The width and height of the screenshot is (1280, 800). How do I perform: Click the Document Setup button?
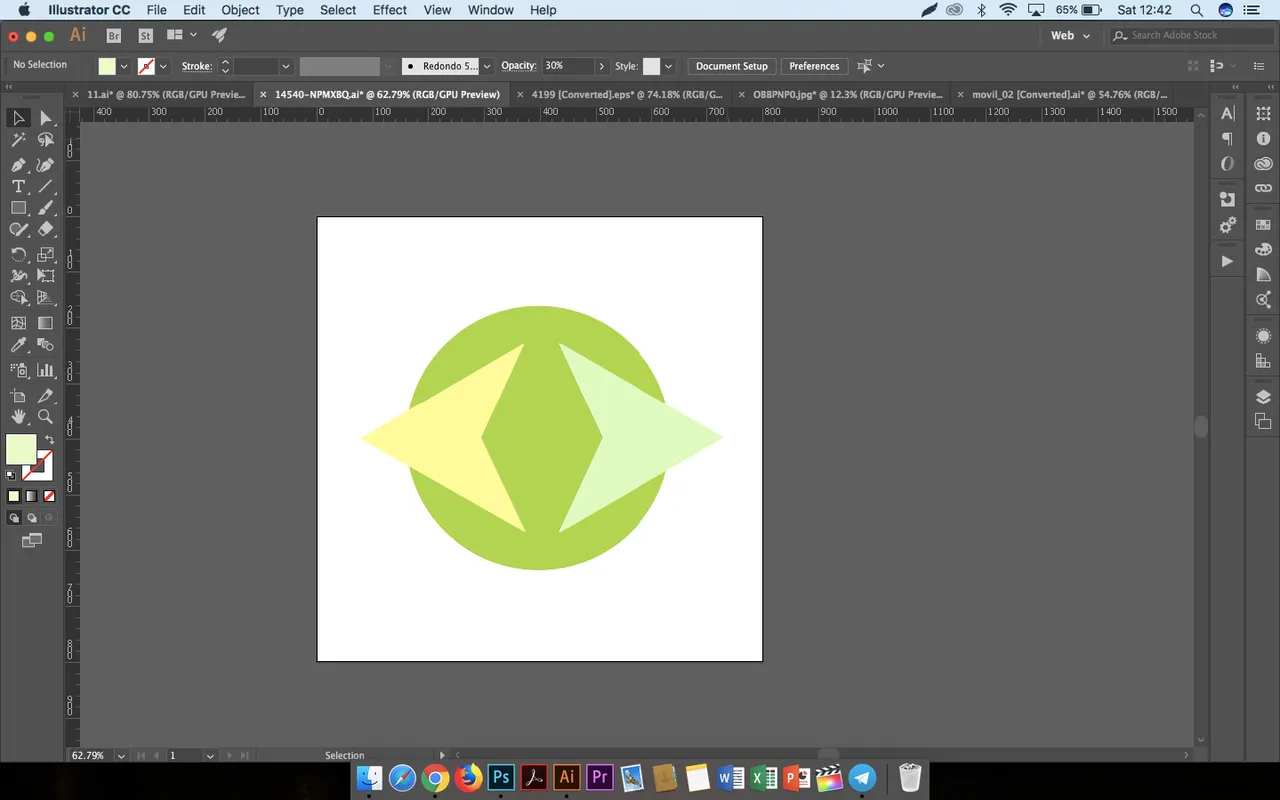point(732,66)
